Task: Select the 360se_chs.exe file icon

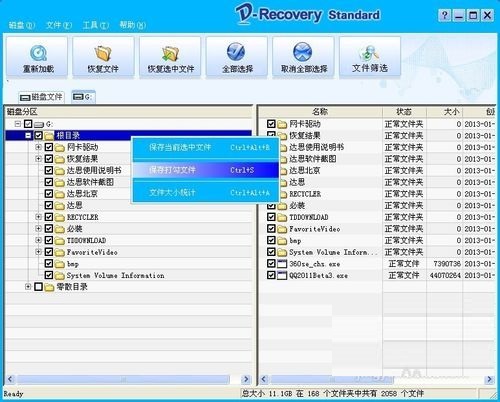Action: click(282, 264)
